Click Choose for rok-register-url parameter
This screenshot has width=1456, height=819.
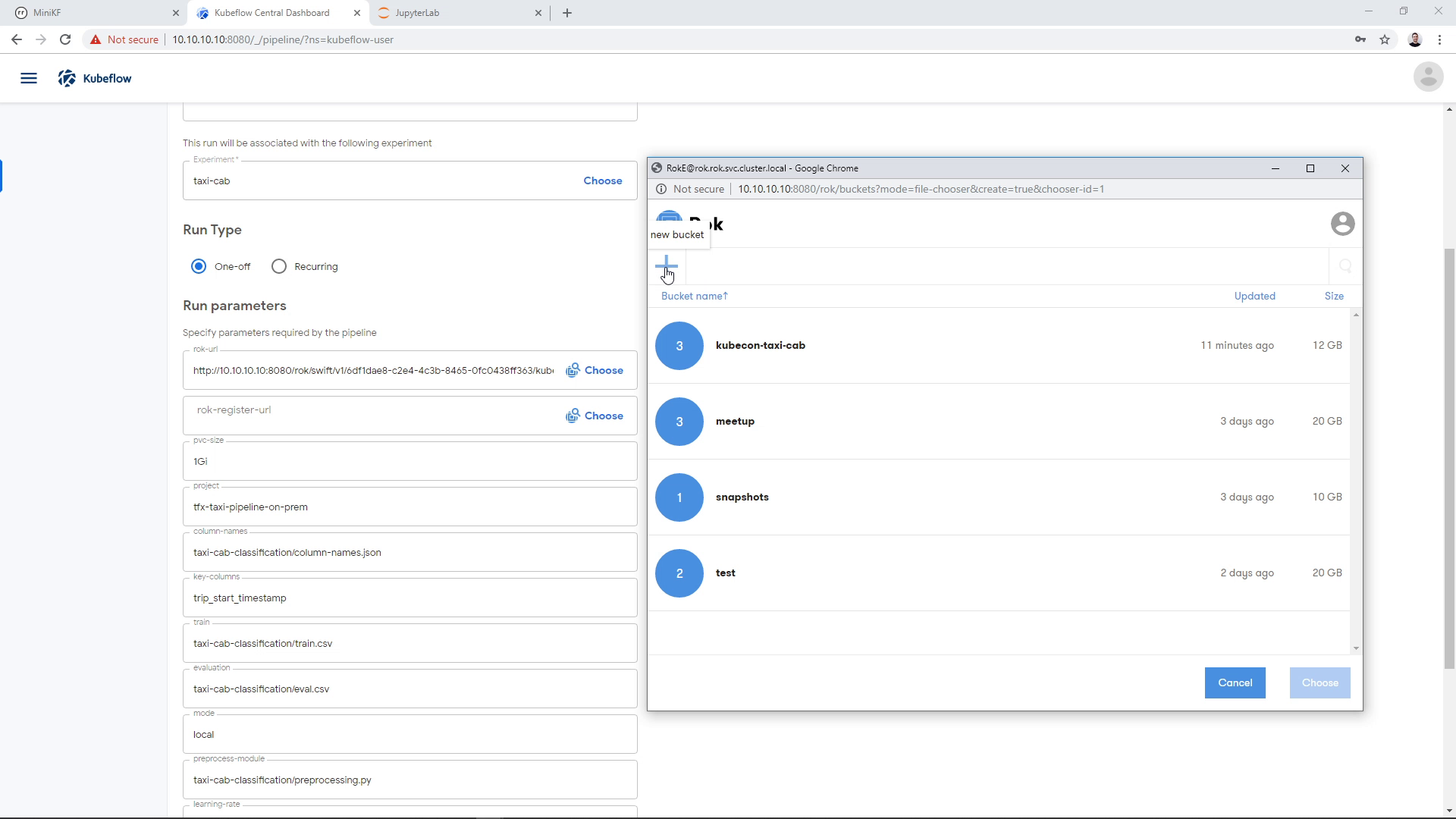pyautogui.click(x=595, y=416)
